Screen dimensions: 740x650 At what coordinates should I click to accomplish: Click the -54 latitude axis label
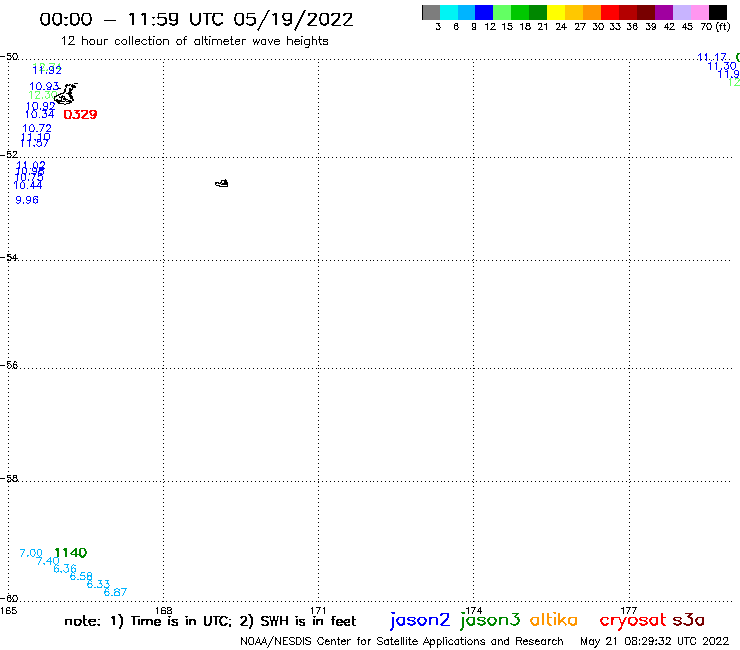tap(9, 257)
